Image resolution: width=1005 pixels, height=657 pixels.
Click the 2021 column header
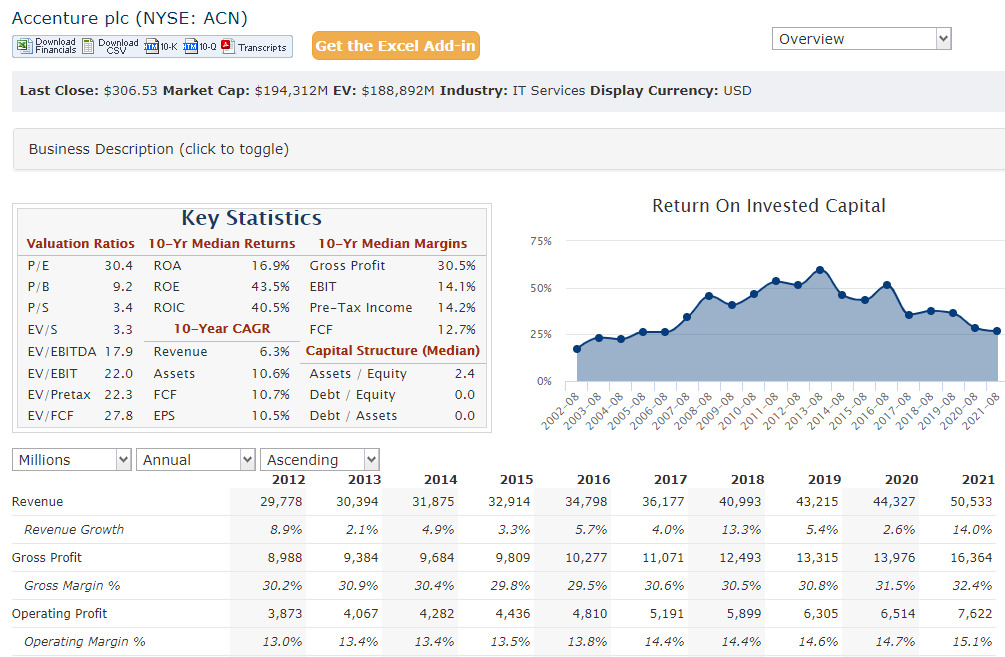point(976,480)
